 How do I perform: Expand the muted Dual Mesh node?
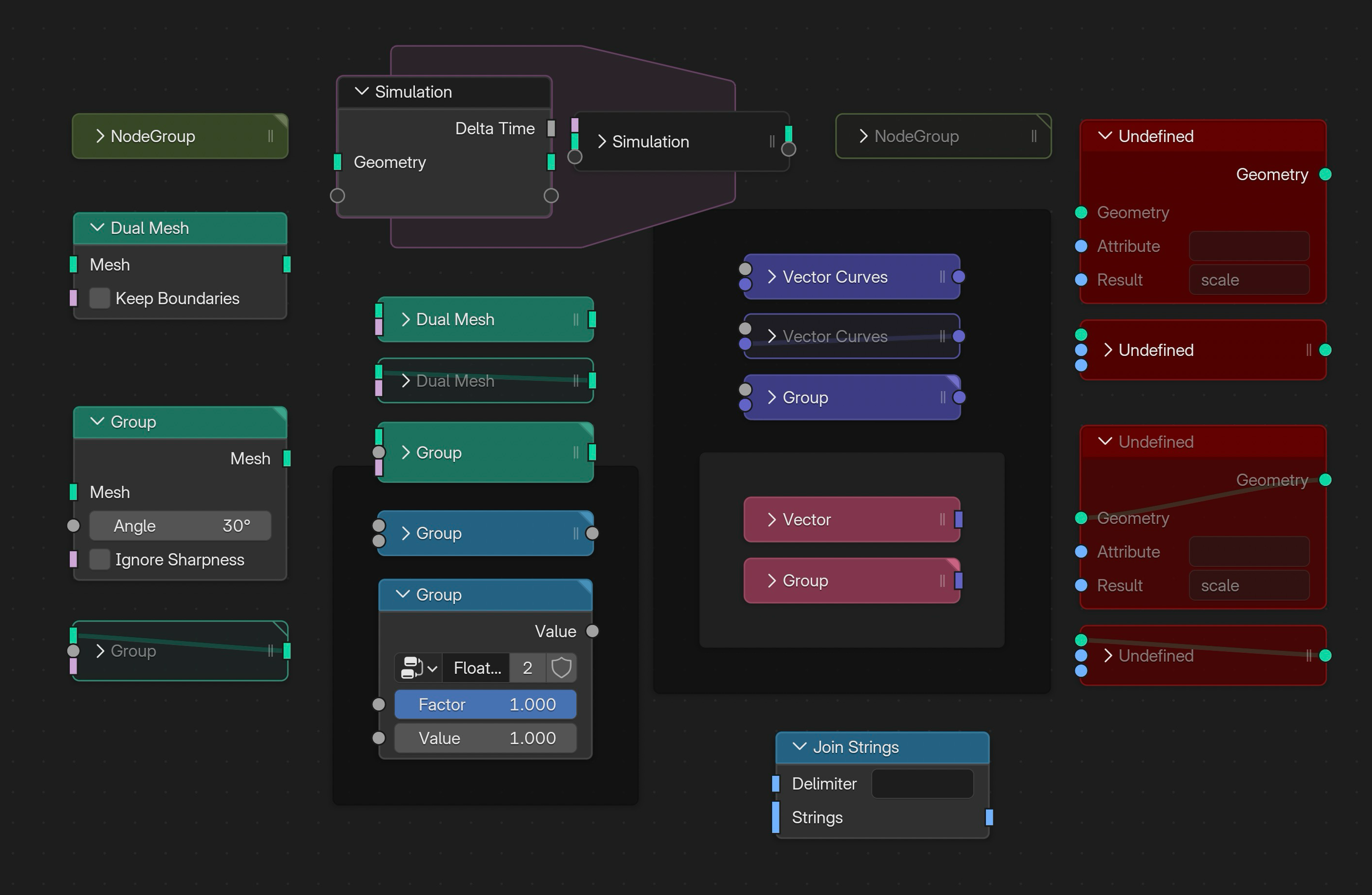[x=405, y=380]
